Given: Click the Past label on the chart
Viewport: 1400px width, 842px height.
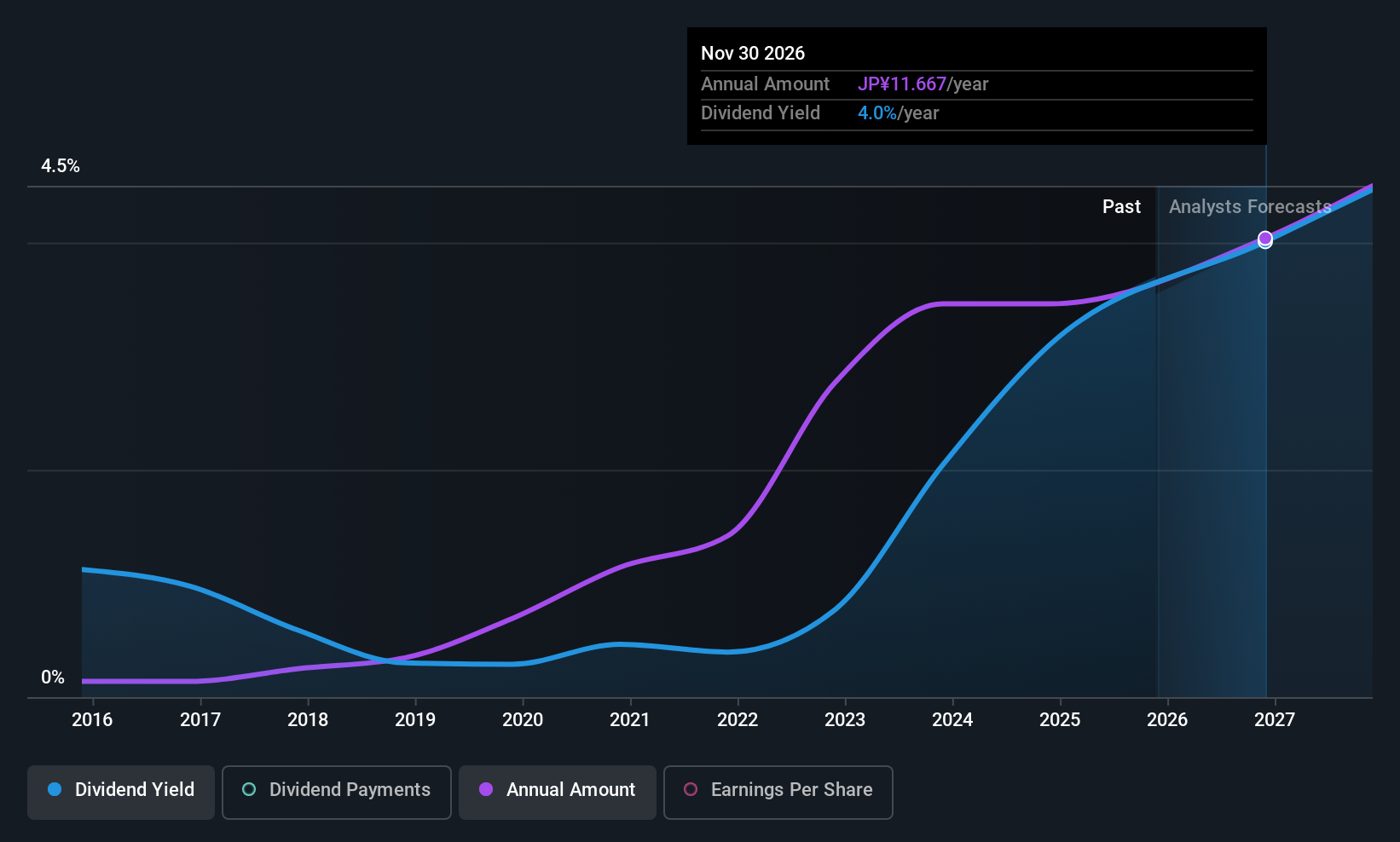Looking at the screenshot, I should [1121, 207].
